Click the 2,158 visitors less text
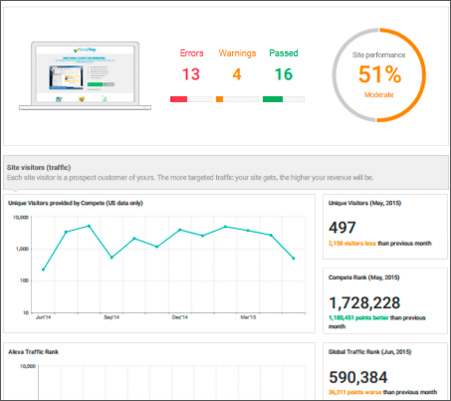Viewport: 451px width, 401px height. (352, 243)
